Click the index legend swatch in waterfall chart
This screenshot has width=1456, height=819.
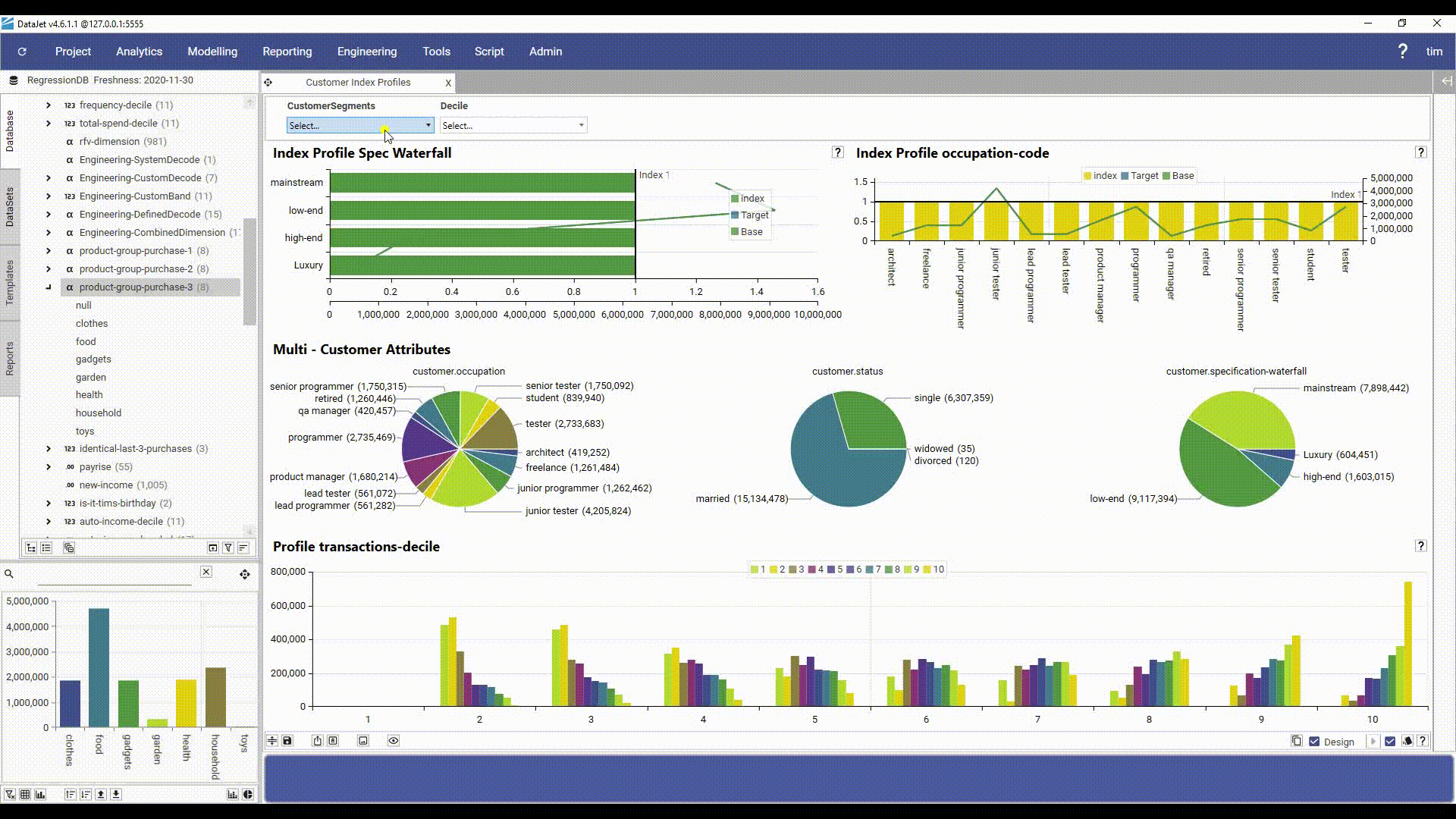734,199
